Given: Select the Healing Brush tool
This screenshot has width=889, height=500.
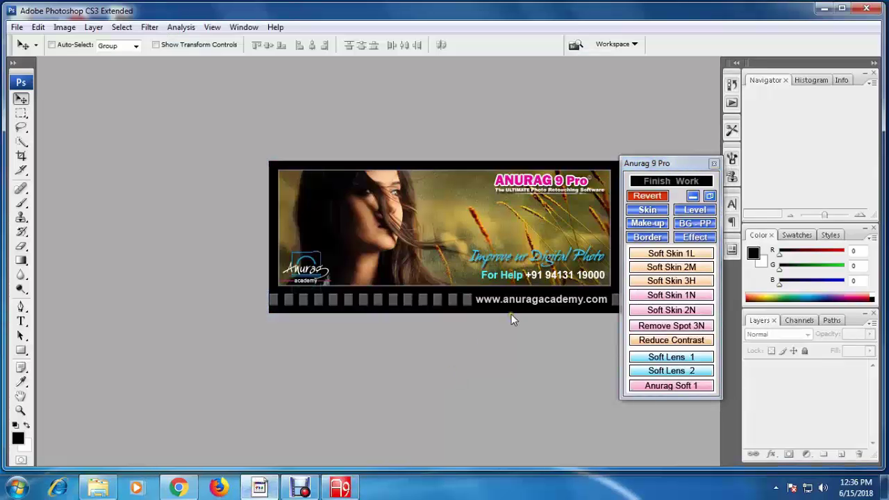Looking at the screenshot, I should coord(21,188).
